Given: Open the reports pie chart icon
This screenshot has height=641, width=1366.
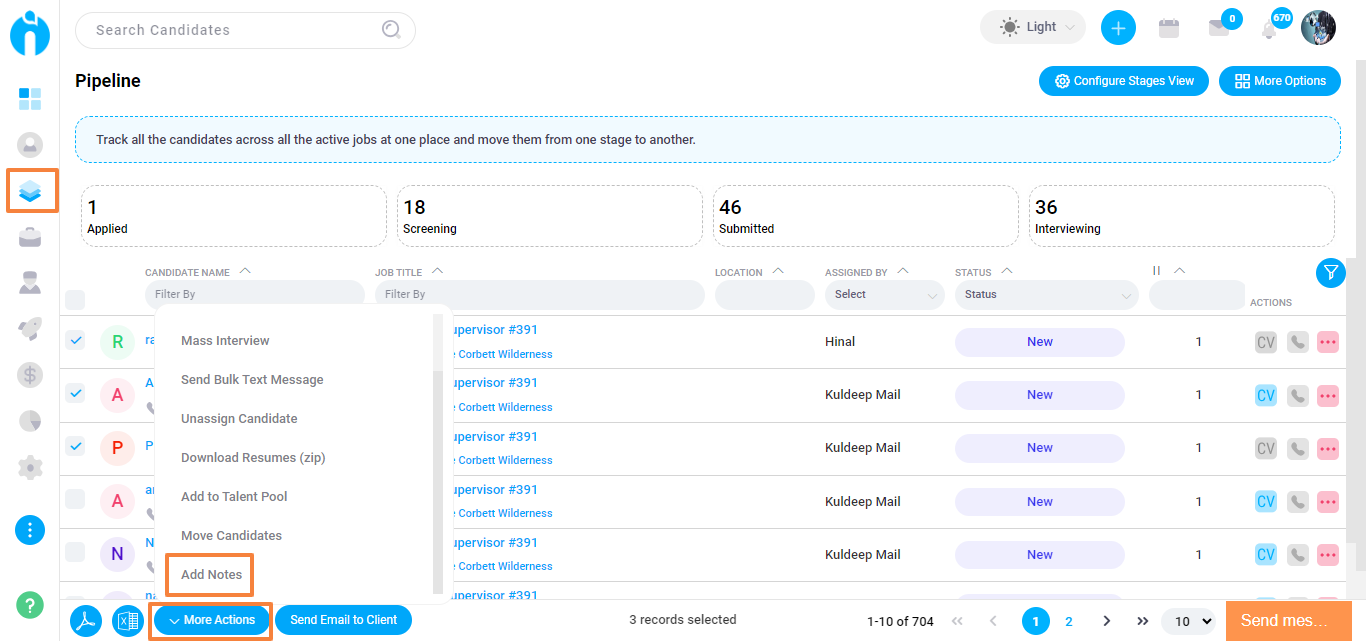Looking at the screenshot, I should coord(30,421).
